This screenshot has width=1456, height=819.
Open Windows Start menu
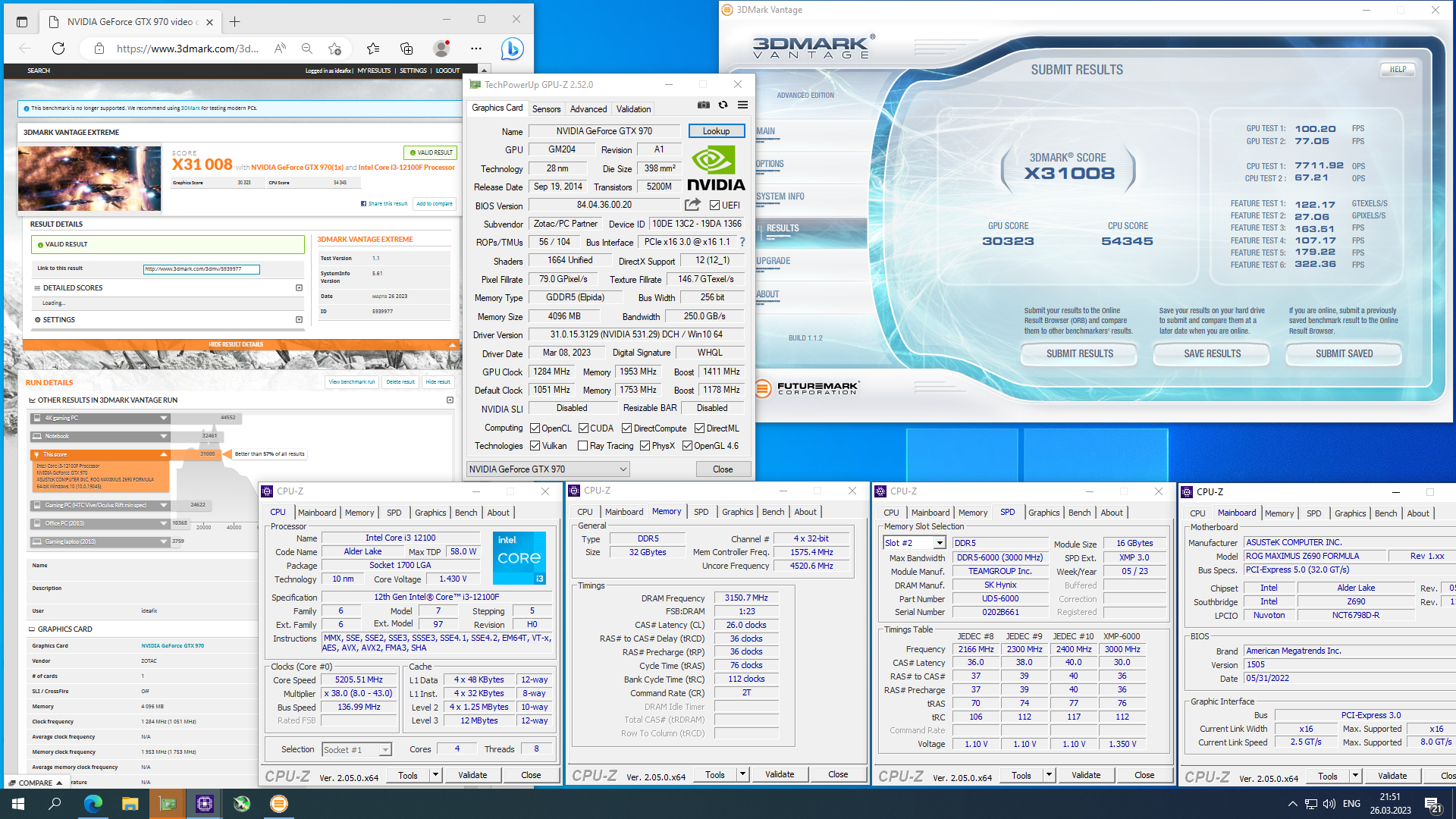pos(18,804)
